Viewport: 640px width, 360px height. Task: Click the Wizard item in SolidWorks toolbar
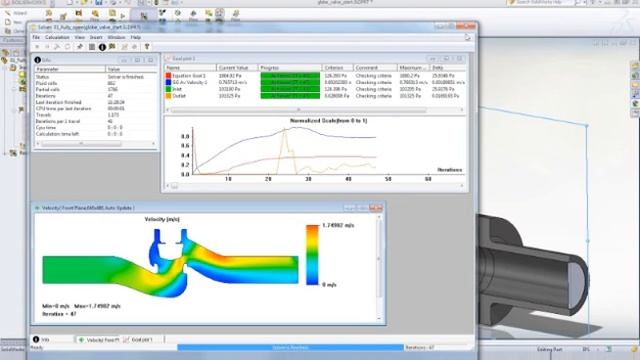pos(16,13)
